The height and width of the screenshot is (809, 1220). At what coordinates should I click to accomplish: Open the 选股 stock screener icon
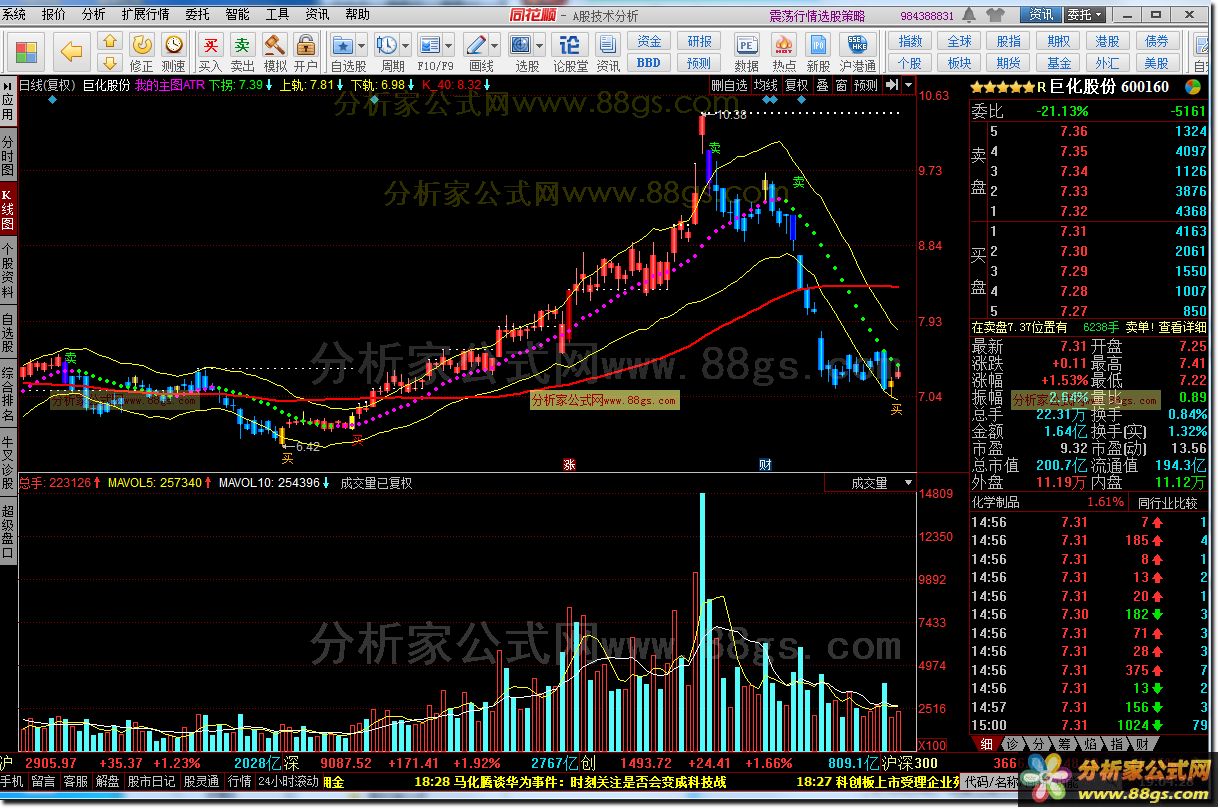(521, 44)
